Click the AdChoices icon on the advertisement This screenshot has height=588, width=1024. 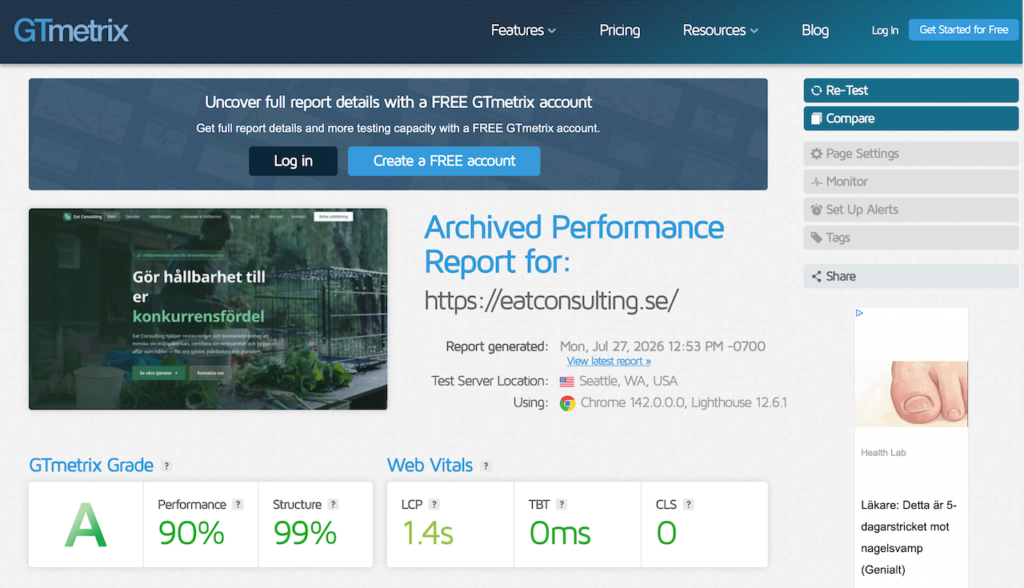(859, 313)
